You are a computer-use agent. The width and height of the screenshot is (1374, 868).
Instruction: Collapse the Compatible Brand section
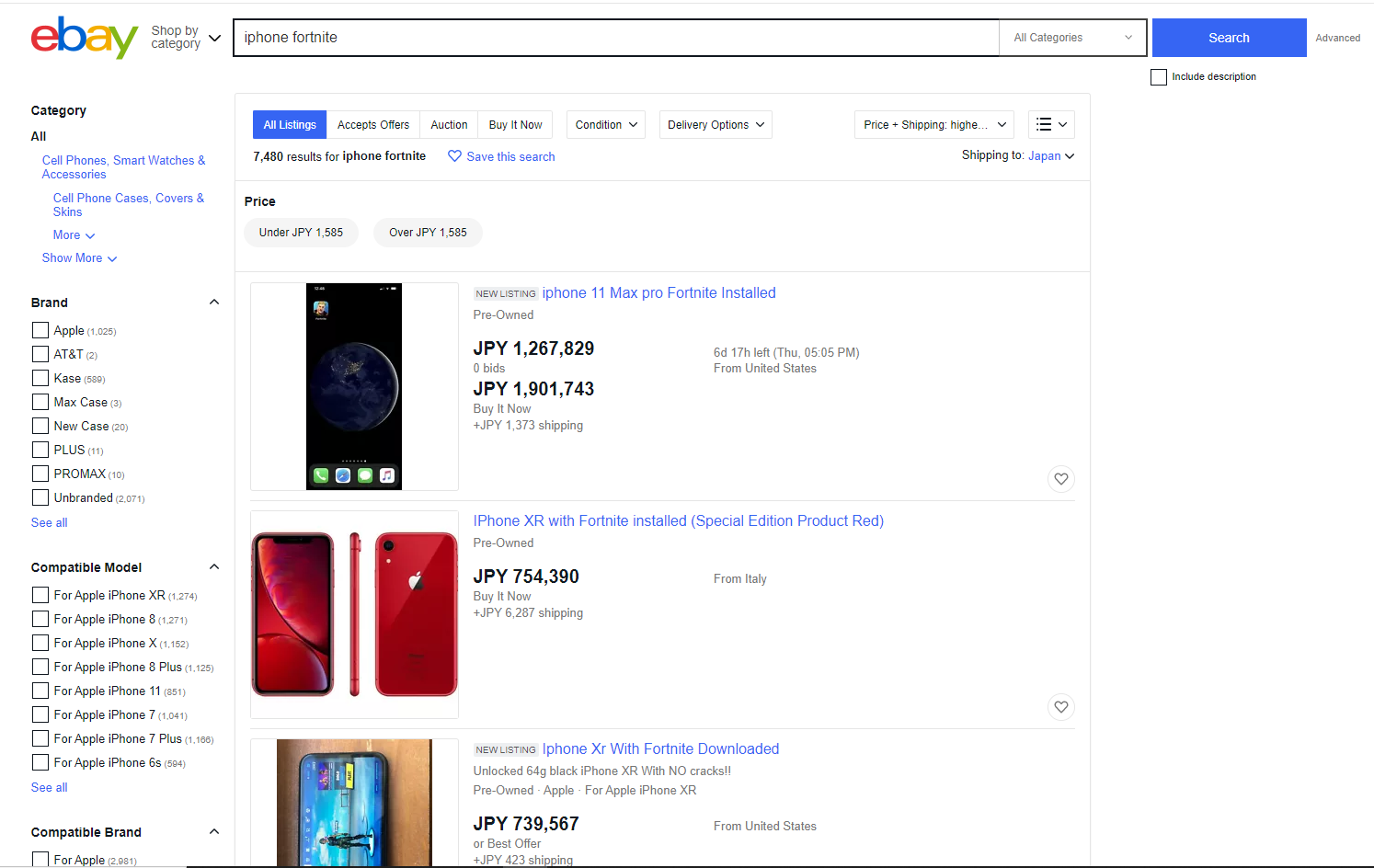point(214,832)
